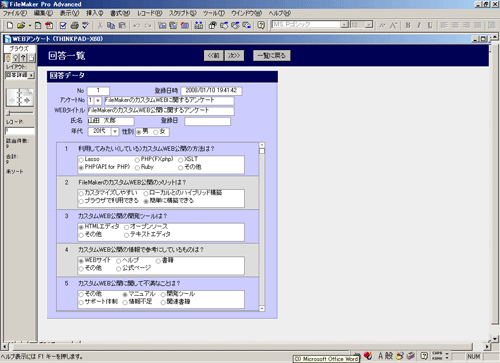Viewport: 500px width, 363px height.
Task: Open the 表示 menu
Action: [x=69, y=13]
